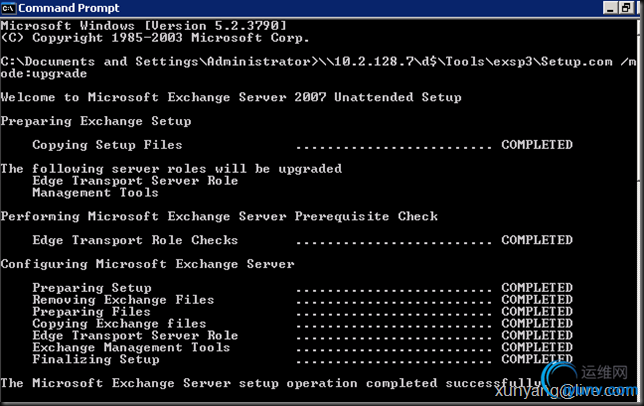This screenshot has width=644, height=406.
Task: Click the 'Removing Exchange Files' step
Action: pos(123,300)
